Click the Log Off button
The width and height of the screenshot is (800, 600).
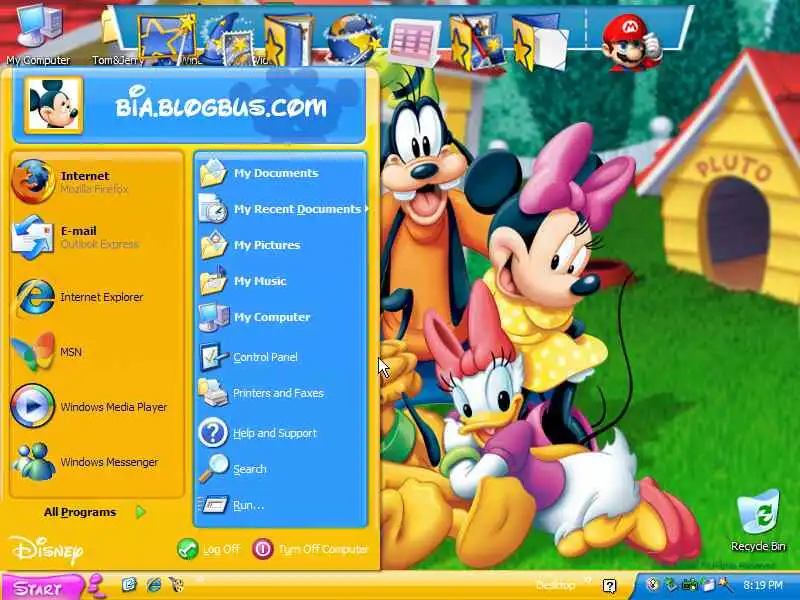[208, 549]
